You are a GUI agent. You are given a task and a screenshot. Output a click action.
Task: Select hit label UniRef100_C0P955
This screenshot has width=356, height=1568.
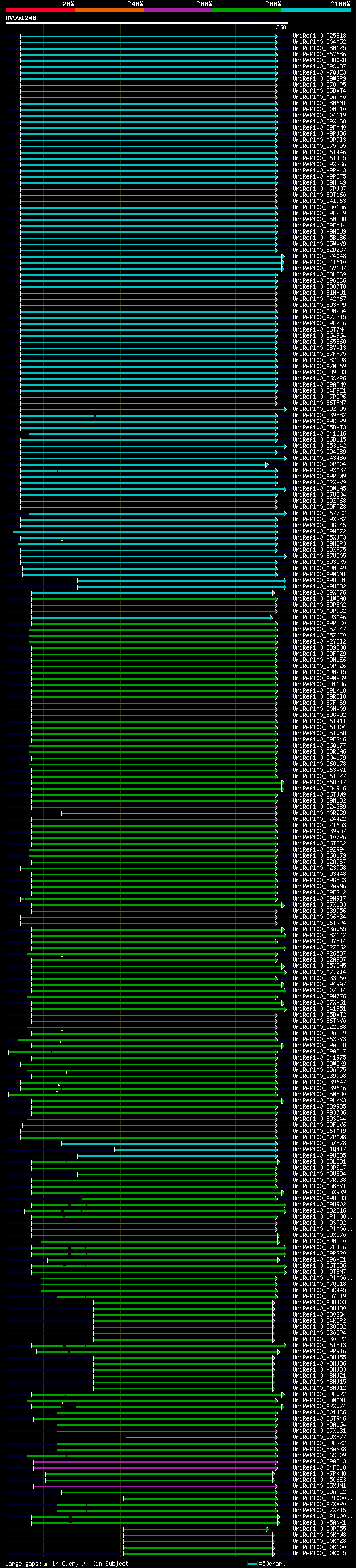(x=319, y=1529)
